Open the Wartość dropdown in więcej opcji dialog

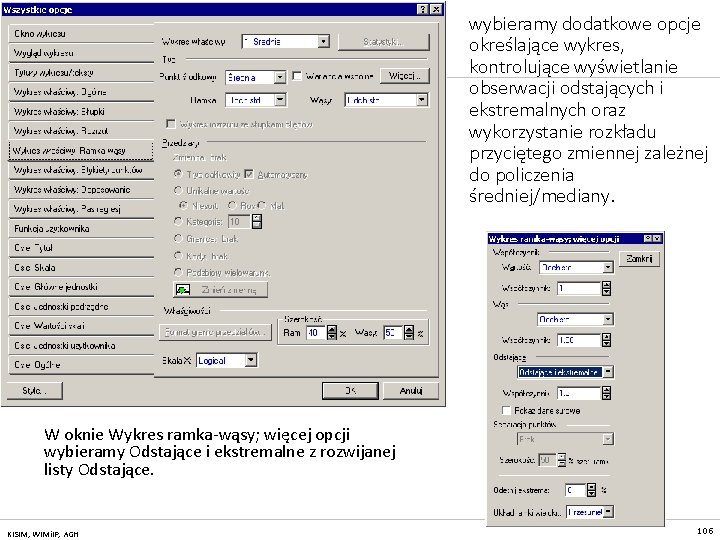coord(608,267)
